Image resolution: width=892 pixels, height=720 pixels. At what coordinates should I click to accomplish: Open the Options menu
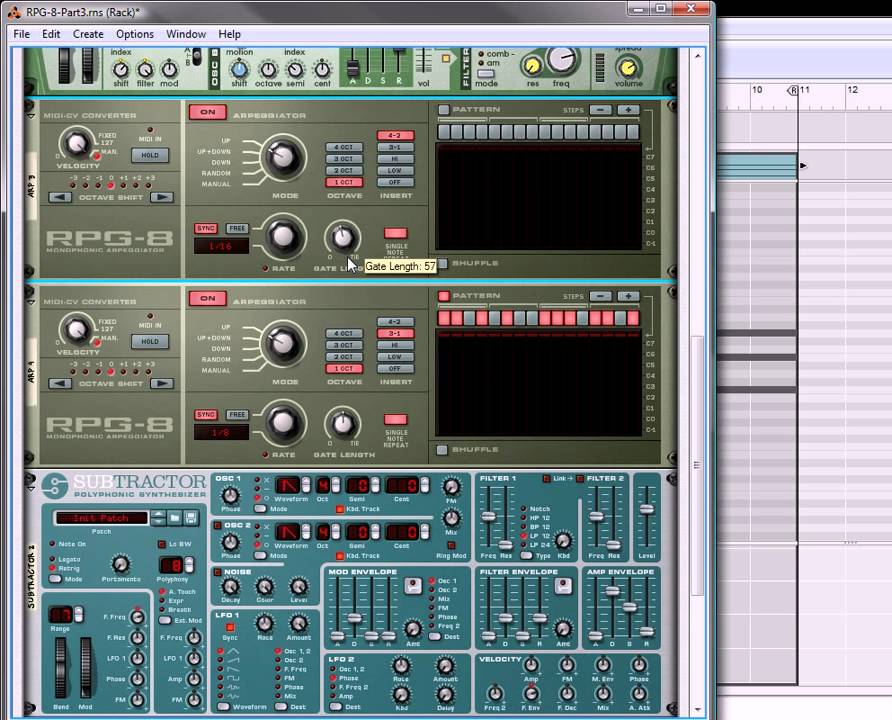tap(135, 34)
